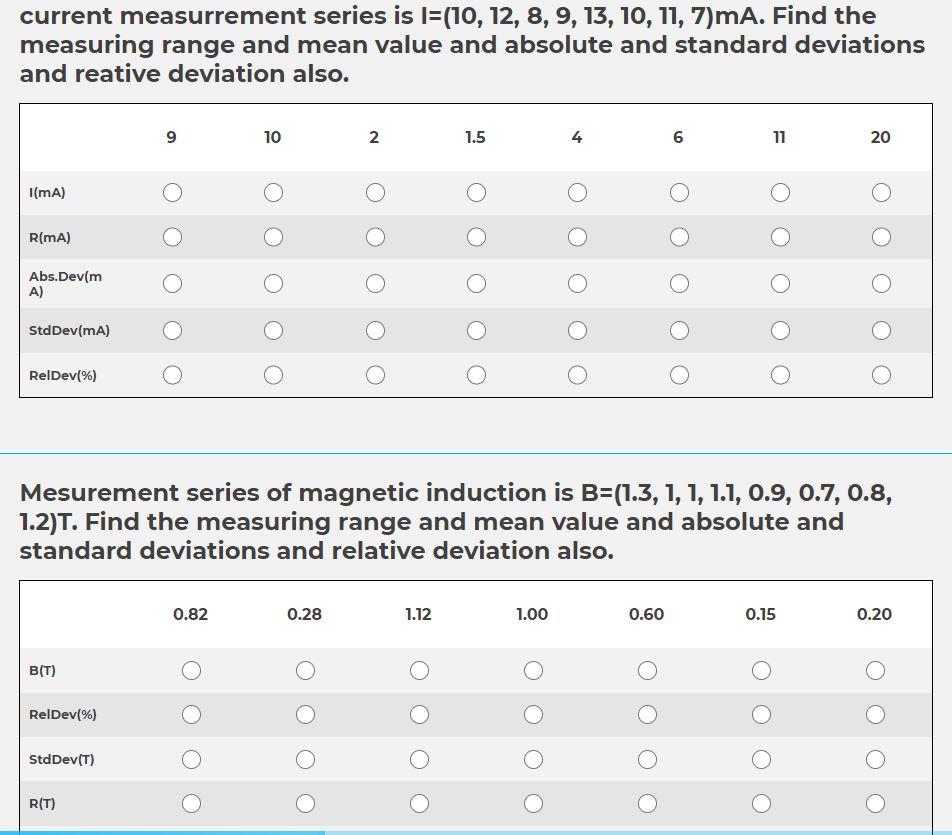Select 1.5 for StdDev(mA) row
This screenshot has width=952, height=835.
tap(476, 330)
